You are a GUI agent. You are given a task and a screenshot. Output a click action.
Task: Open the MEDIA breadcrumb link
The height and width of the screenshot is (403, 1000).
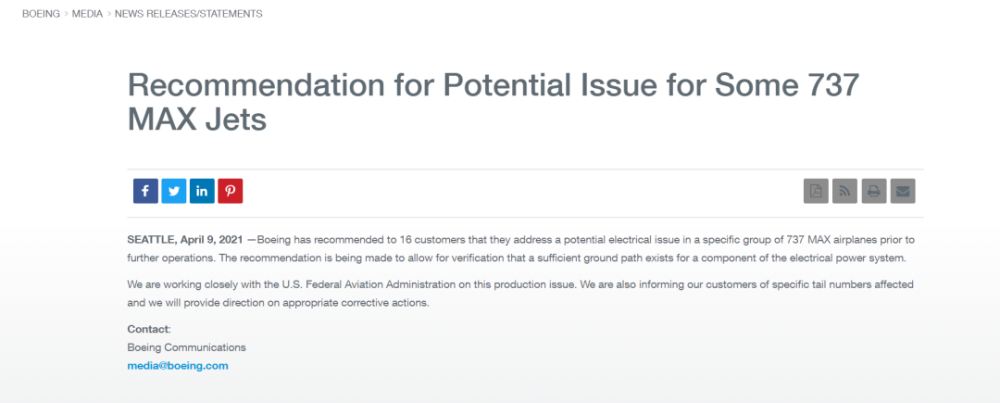[x=87, y=13]
